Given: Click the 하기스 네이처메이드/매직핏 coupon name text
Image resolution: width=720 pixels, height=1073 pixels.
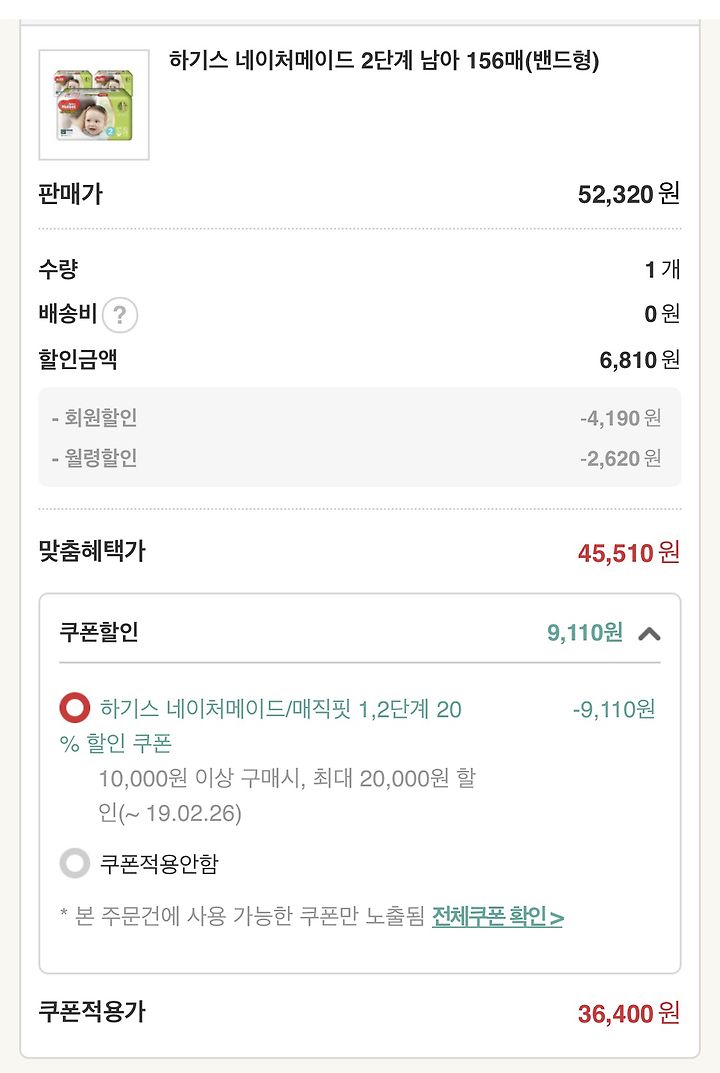Looking at the screenshot, I should [260, 725].
